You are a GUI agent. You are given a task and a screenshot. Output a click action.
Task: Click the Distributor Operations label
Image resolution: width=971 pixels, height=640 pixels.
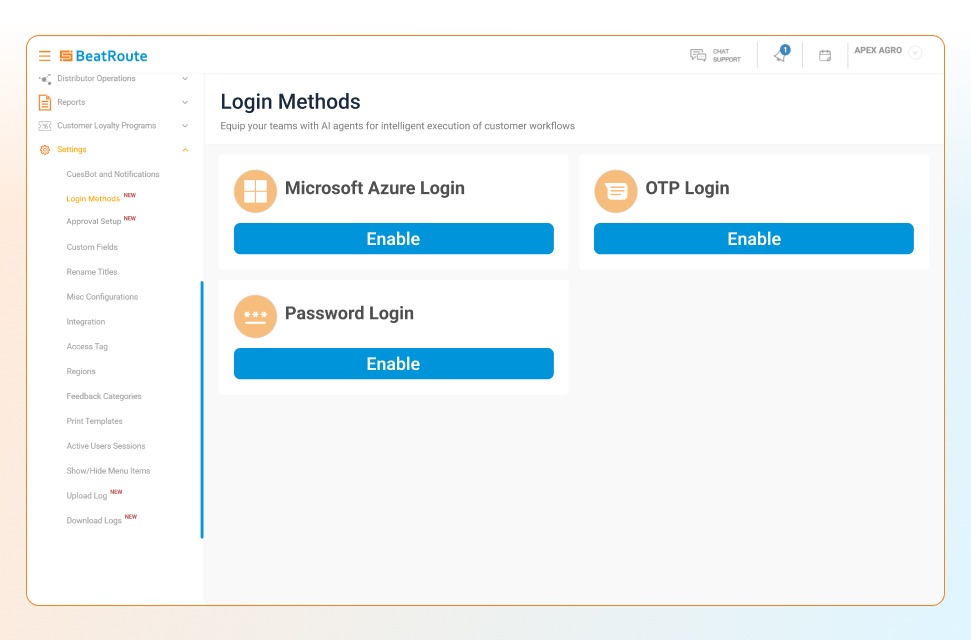[96, 79]
